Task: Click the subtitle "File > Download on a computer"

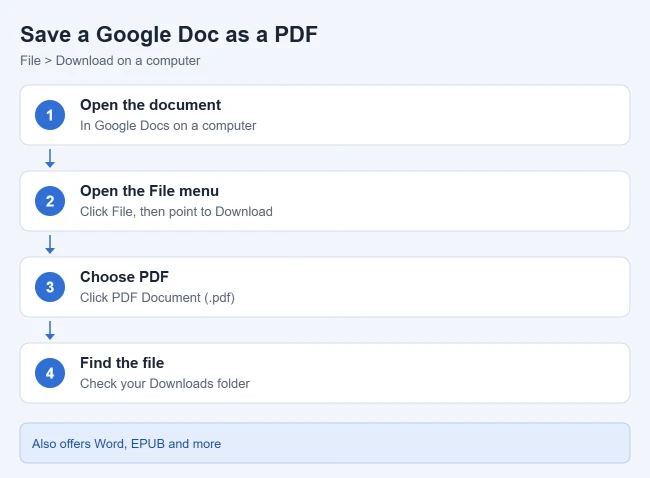Action: (110, 61)
